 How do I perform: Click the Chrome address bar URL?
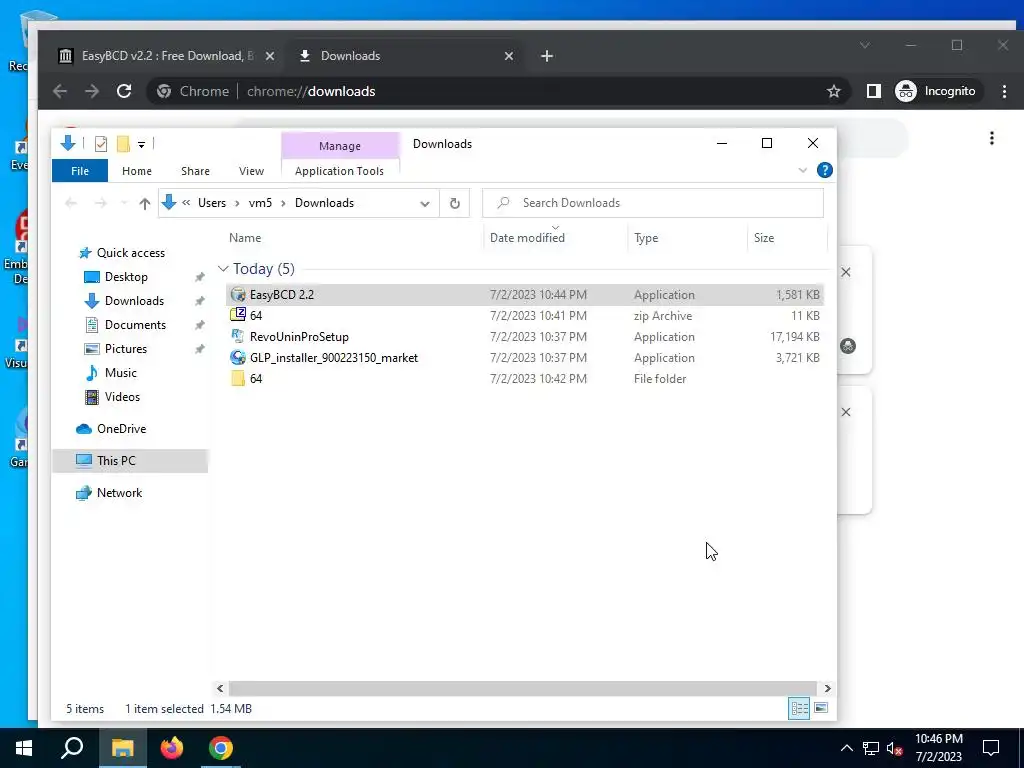pos(311,91)
